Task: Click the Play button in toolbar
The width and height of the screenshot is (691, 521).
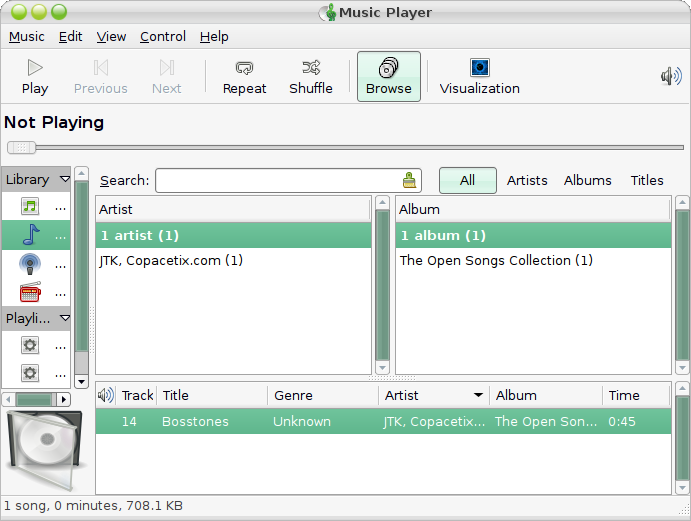Action: (x=35, y=76)
